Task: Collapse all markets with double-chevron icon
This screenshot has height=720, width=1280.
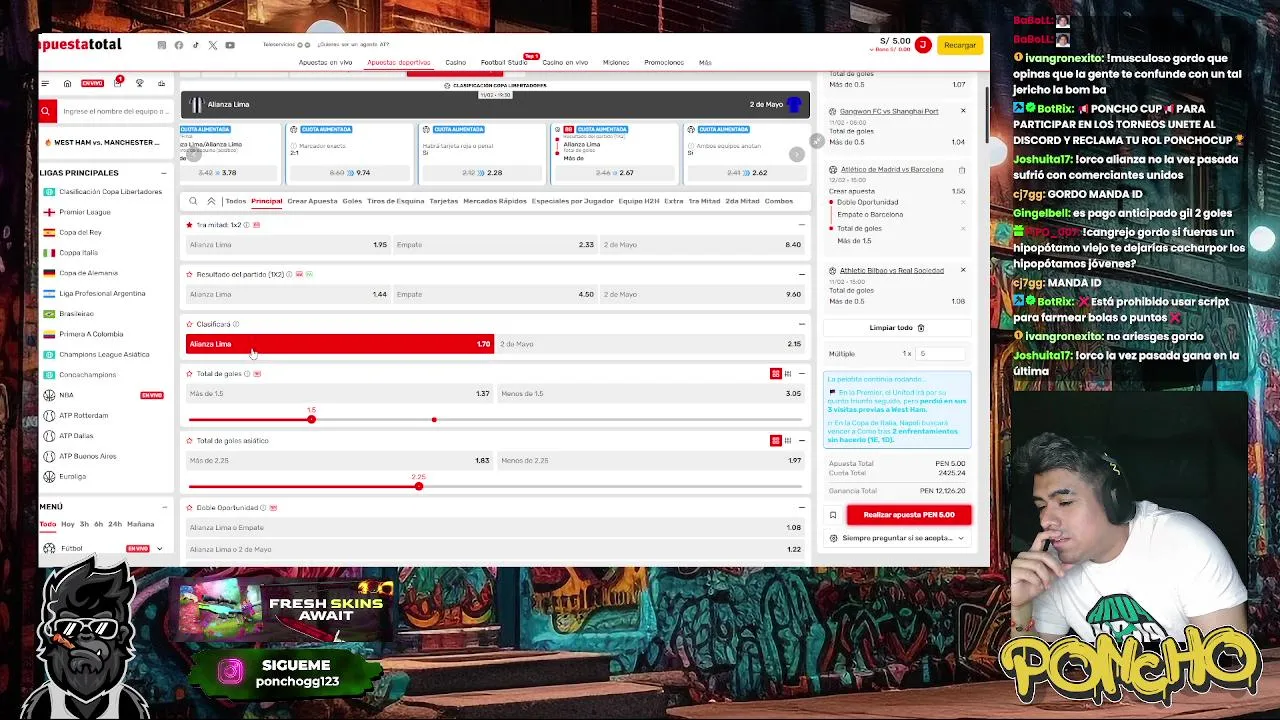Action: click(211, 201)
